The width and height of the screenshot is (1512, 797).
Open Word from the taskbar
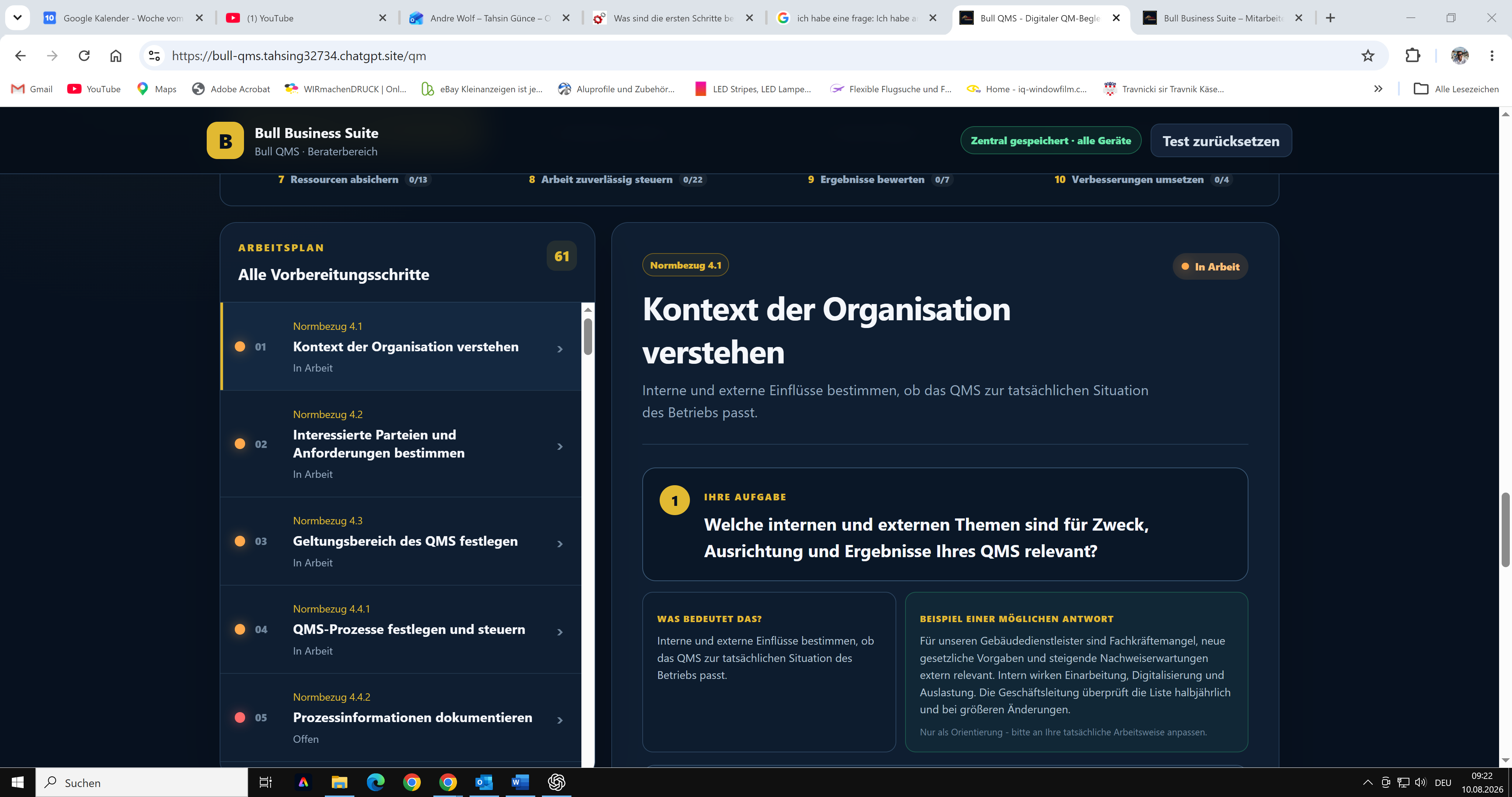(x=520, y=782)
